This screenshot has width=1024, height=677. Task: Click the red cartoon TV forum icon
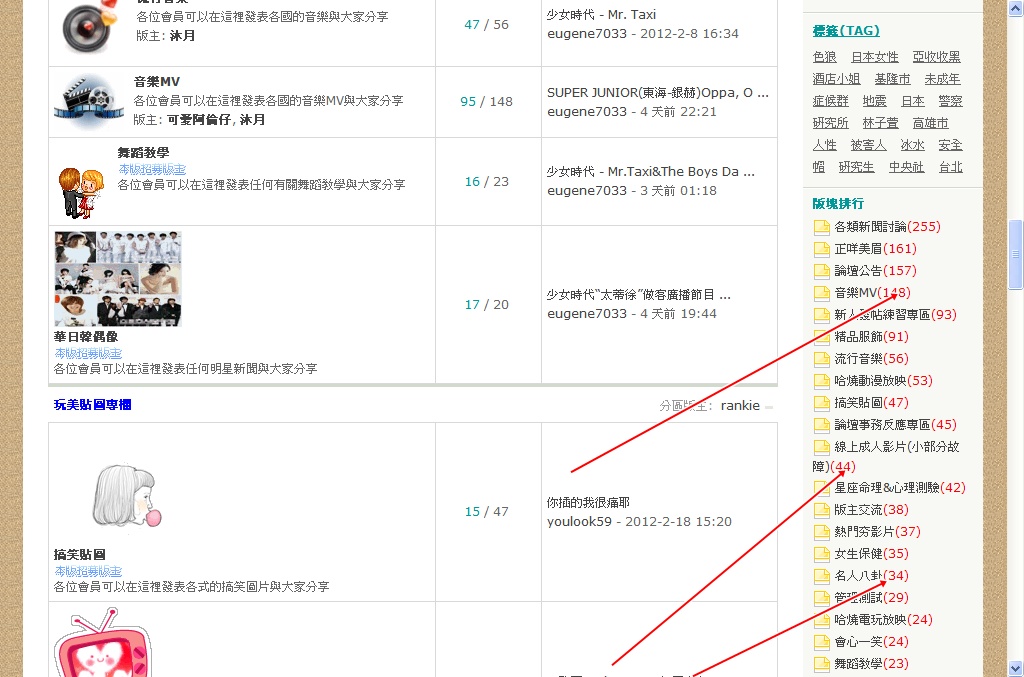tap(102, 643)
